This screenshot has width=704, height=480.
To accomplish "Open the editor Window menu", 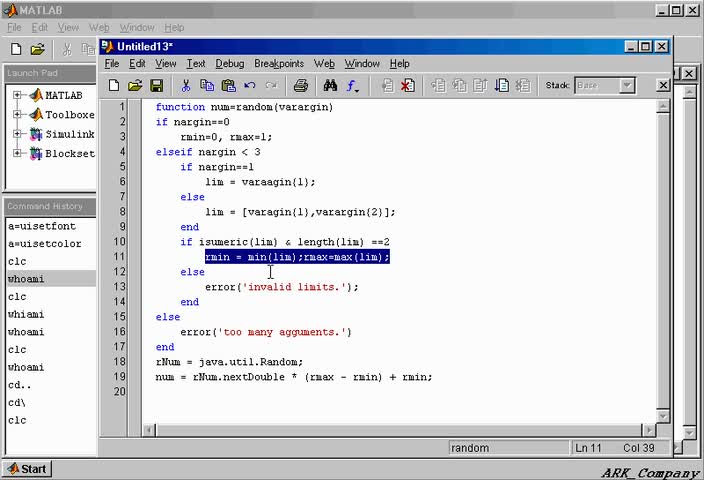I will pyautogui.click(x=362, y=64).
